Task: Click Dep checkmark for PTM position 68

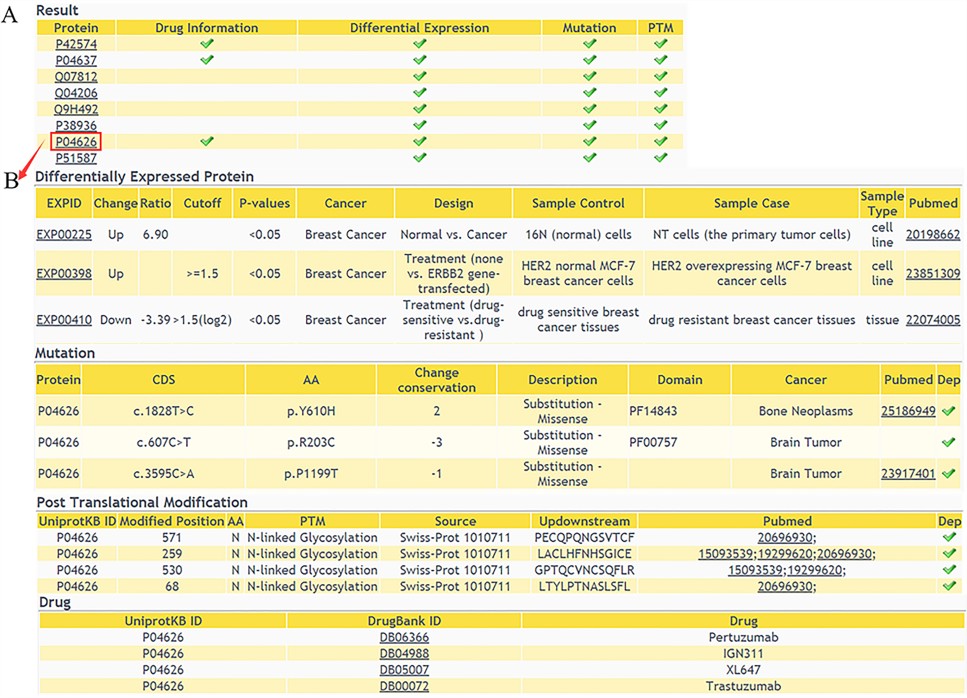Action: 949,585
